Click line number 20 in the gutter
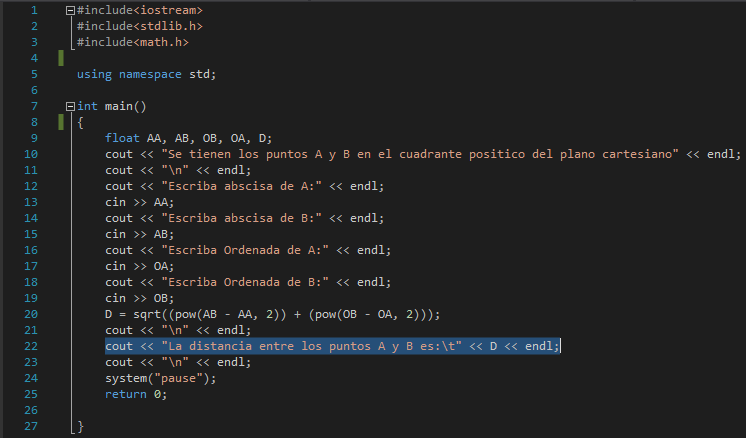 [31, 314]
